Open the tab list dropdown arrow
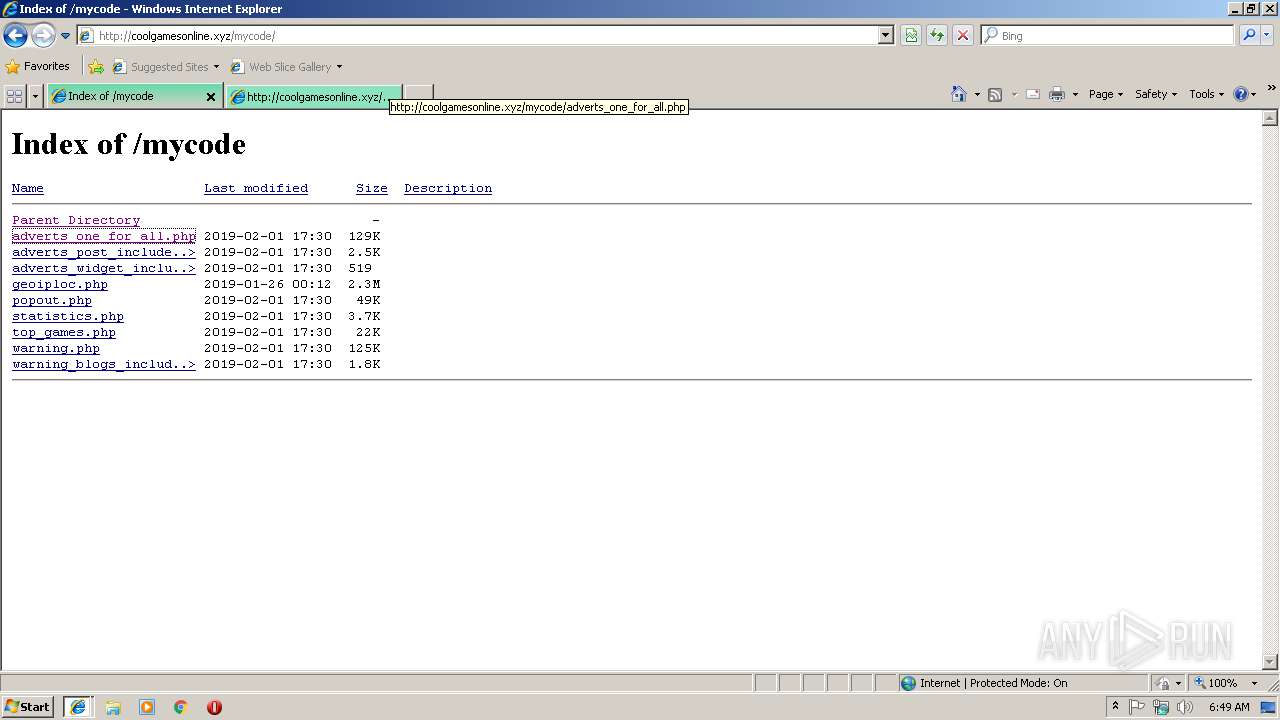1280x720 pixels. 36,96
